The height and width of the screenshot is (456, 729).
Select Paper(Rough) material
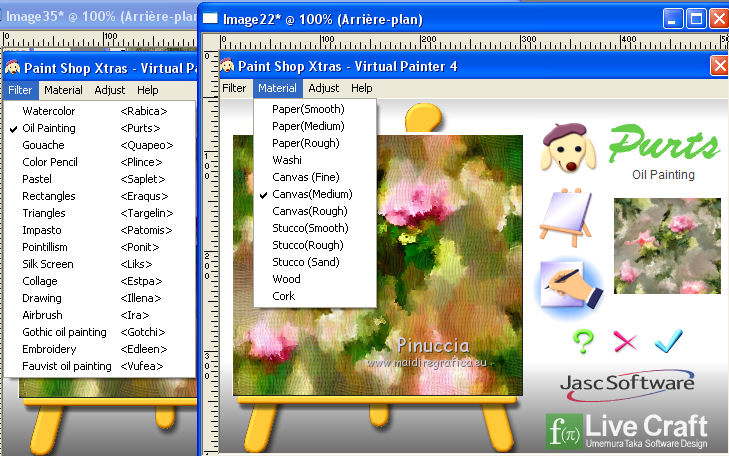(x=315, y=143)
